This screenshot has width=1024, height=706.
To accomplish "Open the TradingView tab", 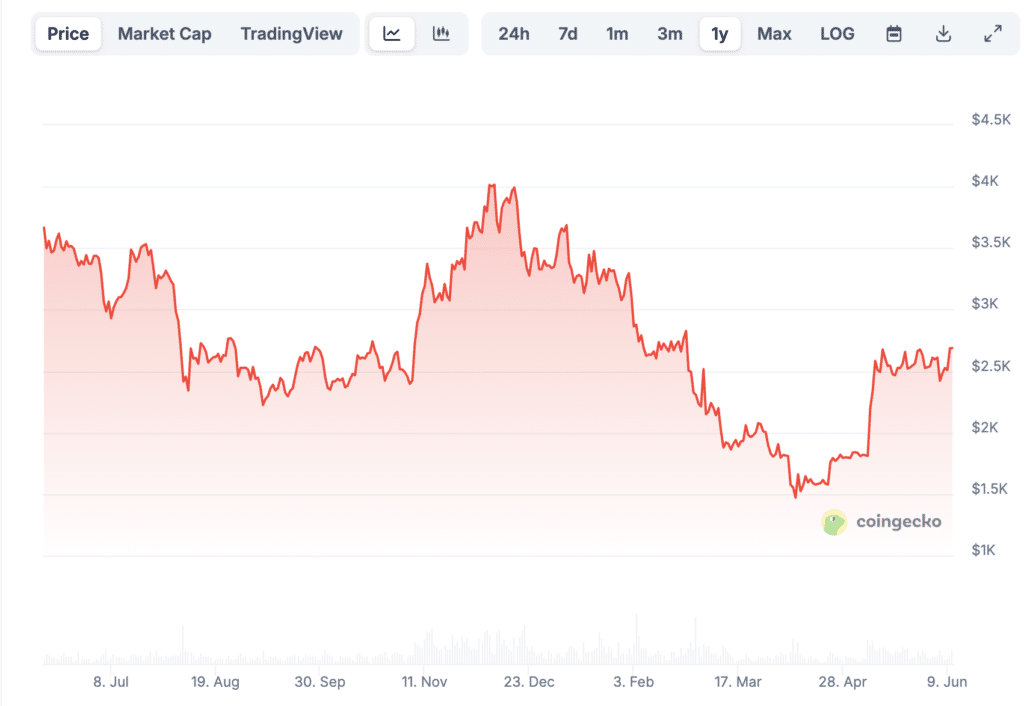I will pos(291,34).
